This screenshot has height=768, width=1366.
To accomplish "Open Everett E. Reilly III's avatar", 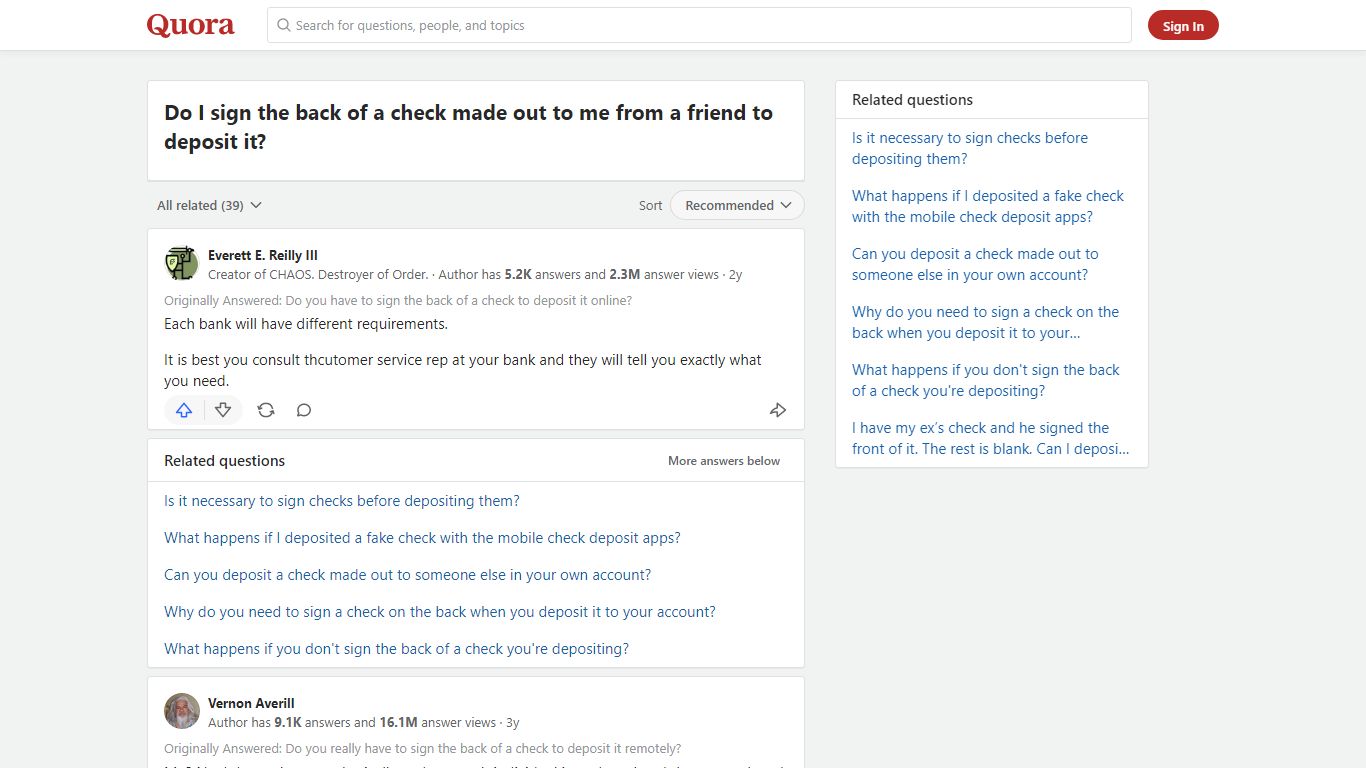I will [x=181, y=264].
